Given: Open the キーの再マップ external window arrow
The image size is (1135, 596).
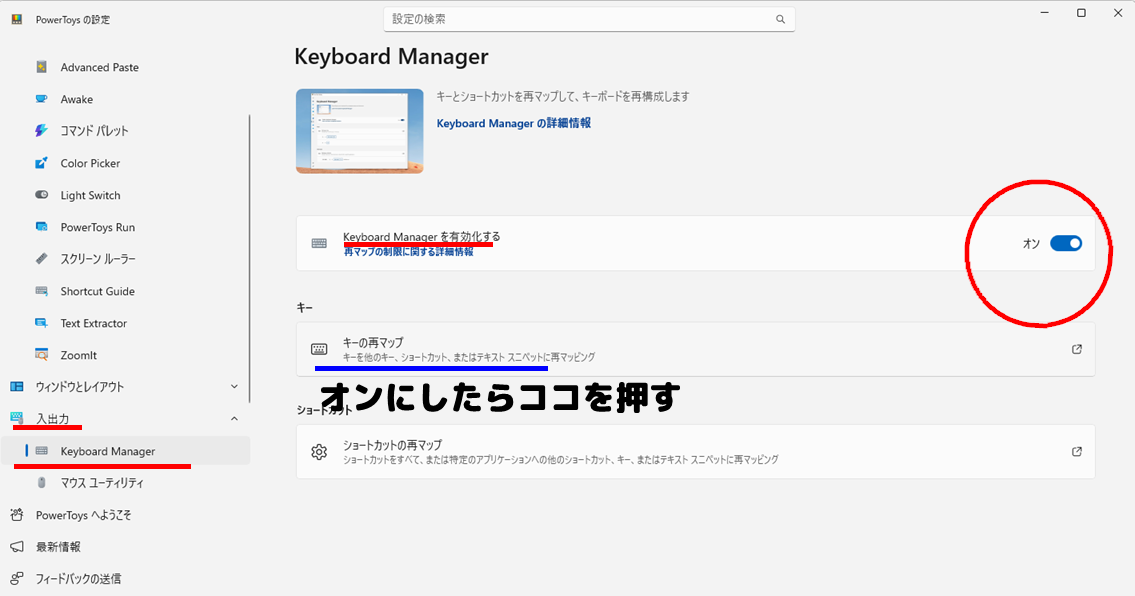Looking at the screenshot, I should coord(1076,349).
